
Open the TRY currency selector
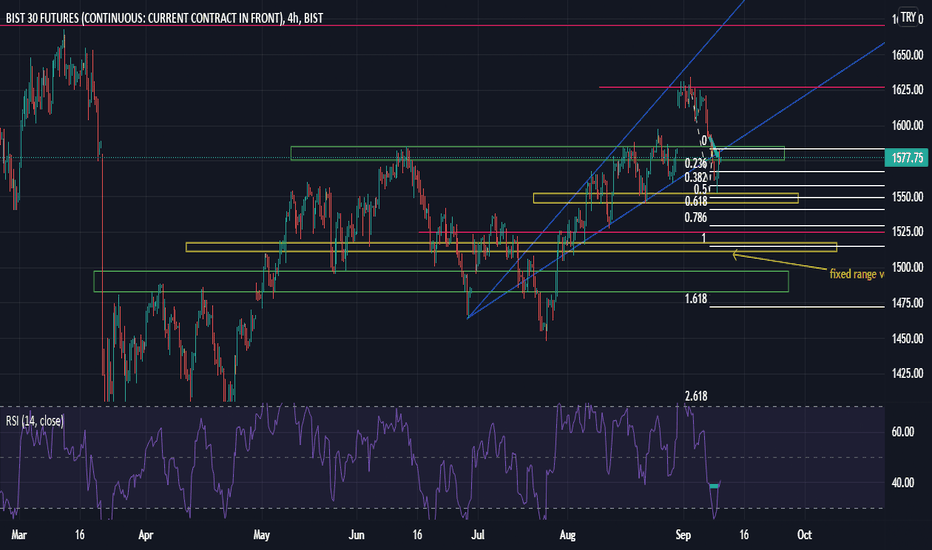(x=908, y=17)
